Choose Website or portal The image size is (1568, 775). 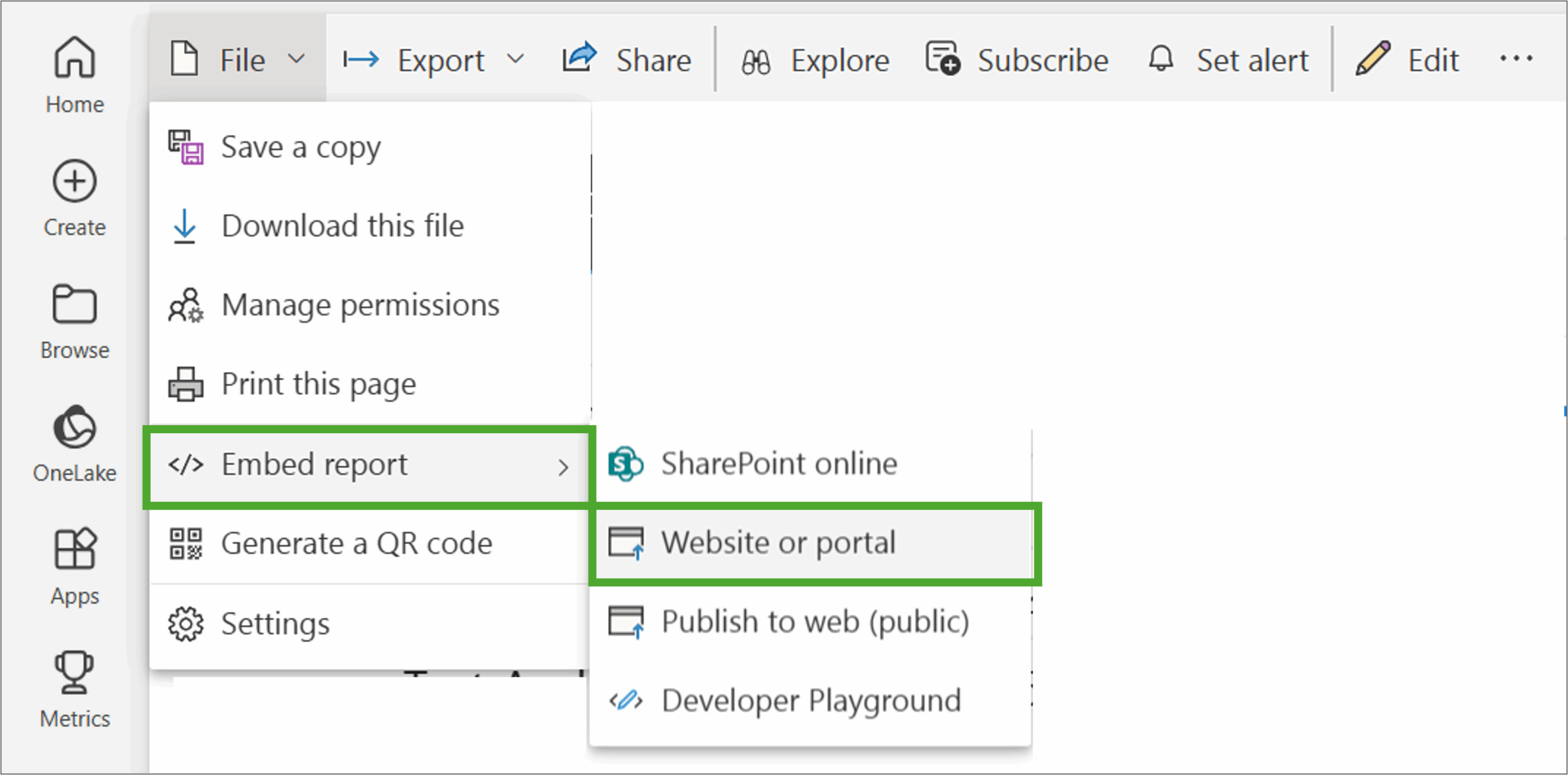(815, 543)
